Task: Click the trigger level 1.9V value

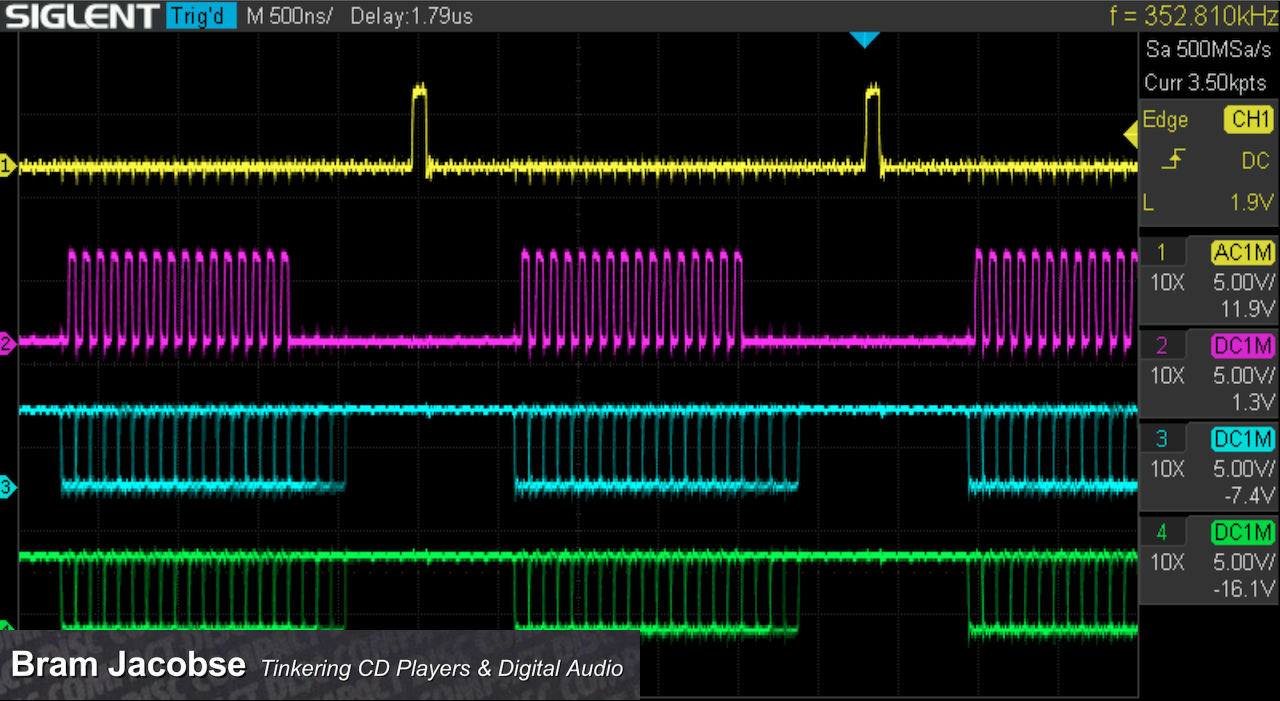Action: point(1250,203)
